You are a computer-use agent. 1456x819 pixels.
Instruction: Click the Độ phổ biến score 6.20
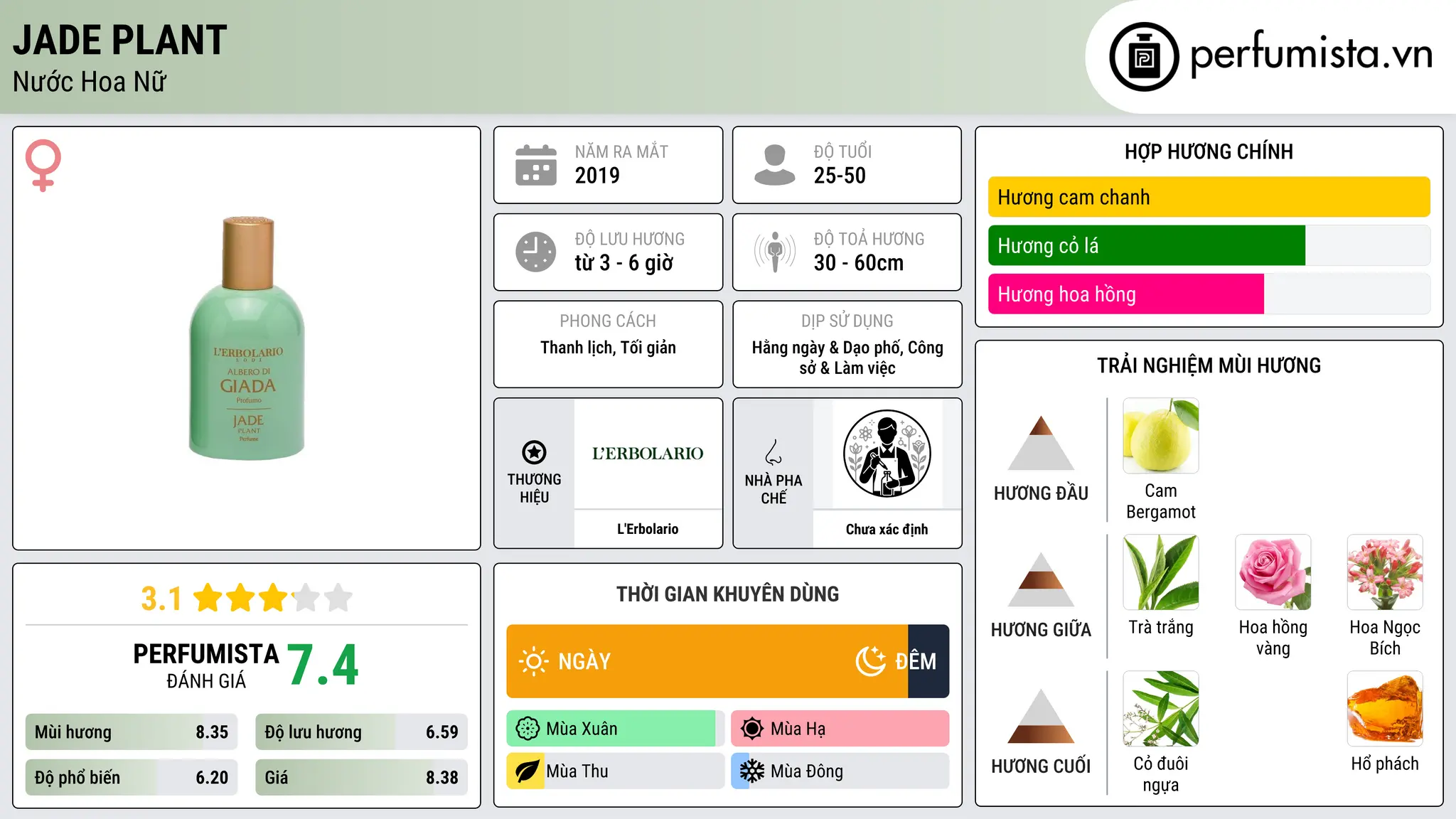(212, 778)
